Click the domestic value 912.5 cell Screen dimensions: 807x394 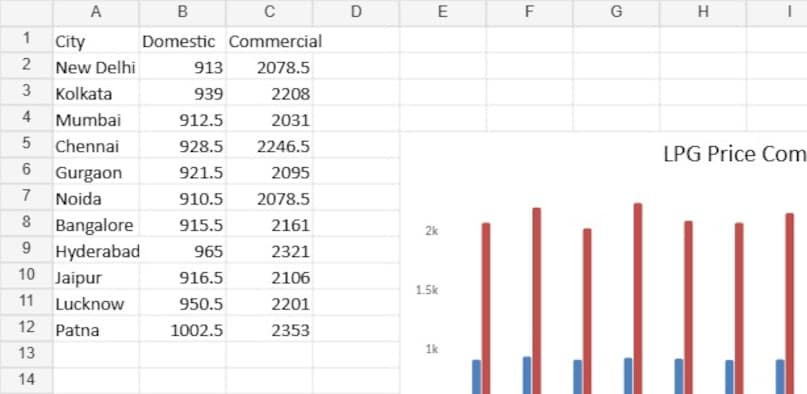(x=182, y=118)
